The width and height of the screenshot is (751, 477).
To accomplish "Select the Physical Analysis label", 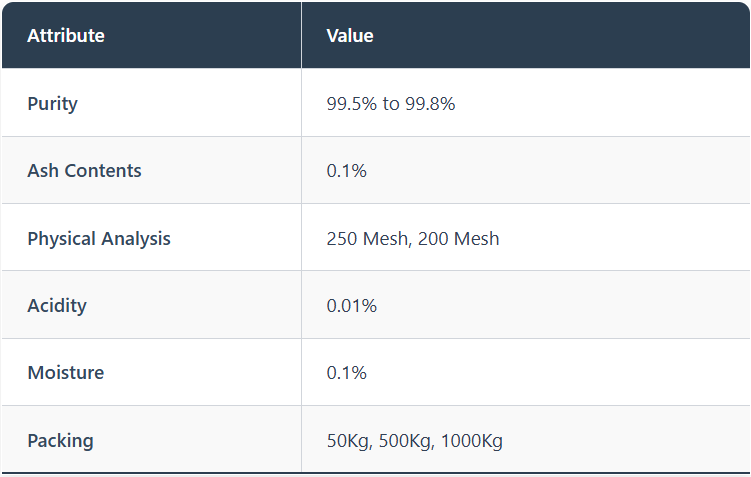I will point(99,239).
